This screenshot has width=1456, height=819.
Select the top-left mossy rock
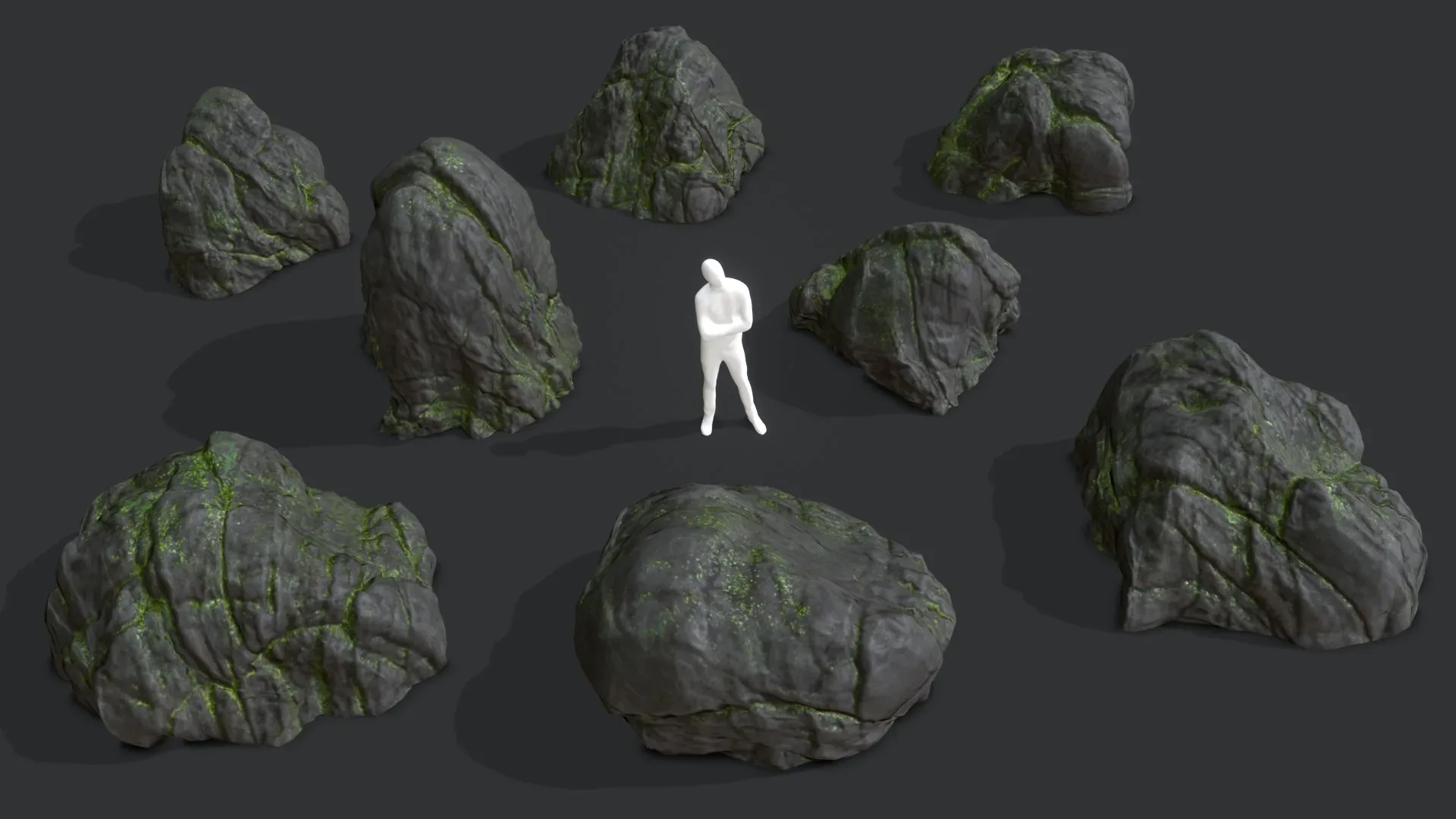(246, 201)
